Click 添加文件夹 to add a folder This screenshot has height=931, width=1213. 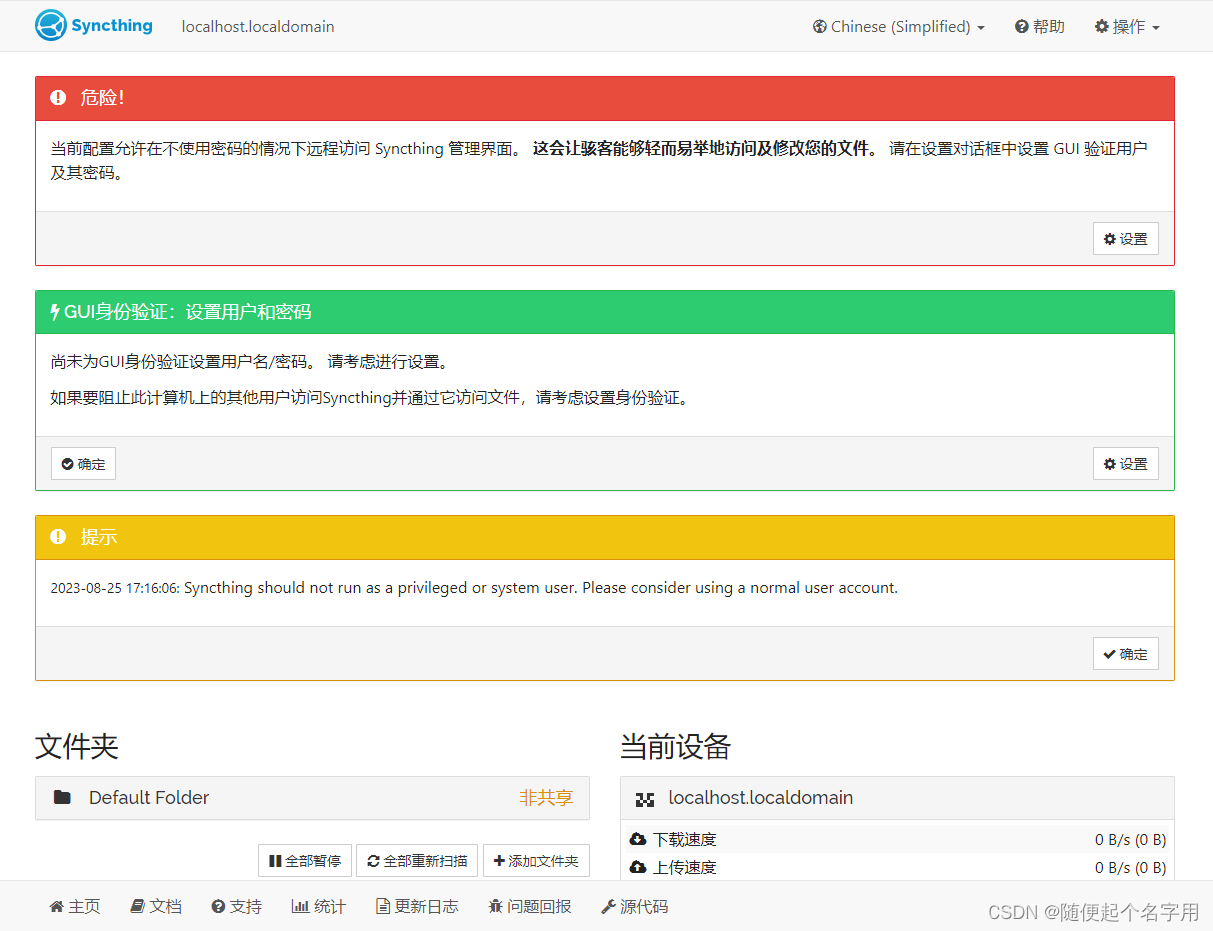point(536,861)
